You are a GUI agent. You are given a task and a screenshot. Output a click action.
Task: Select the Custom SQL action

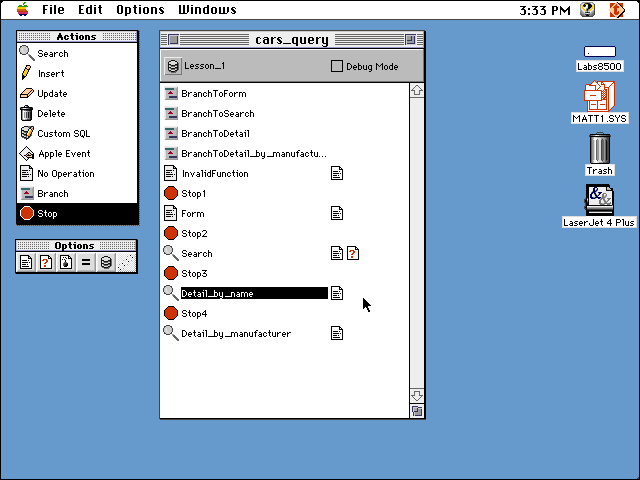click(77, 133)
